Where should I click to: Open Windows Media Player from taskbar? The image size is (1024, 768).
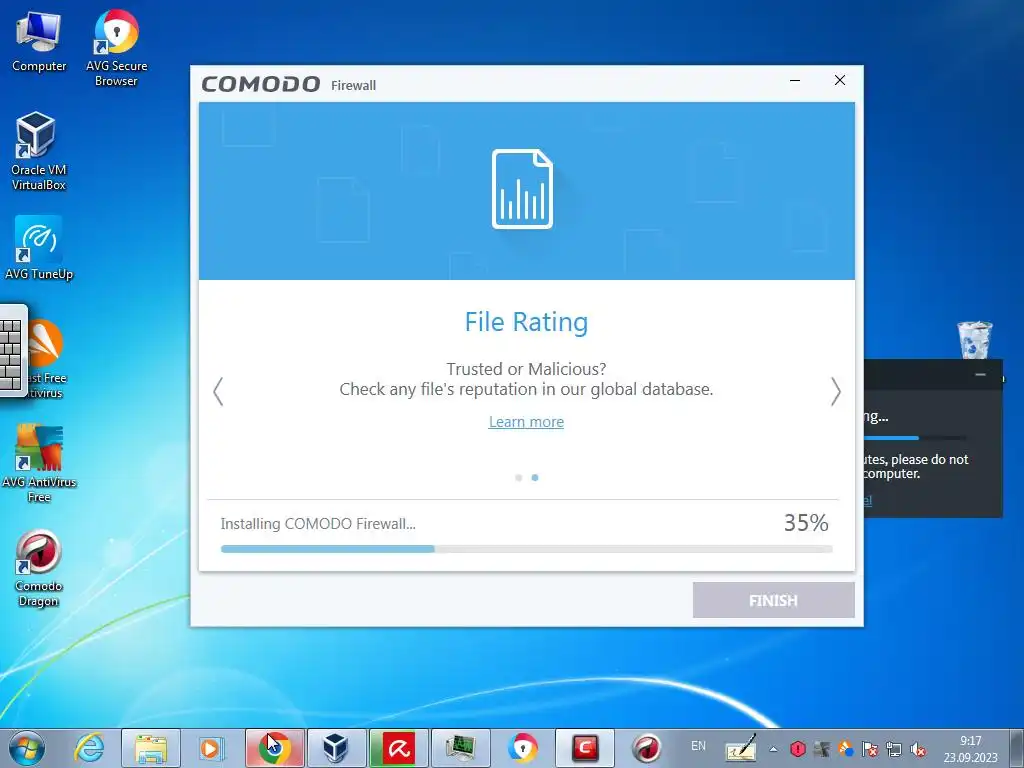tap(211, 748)
